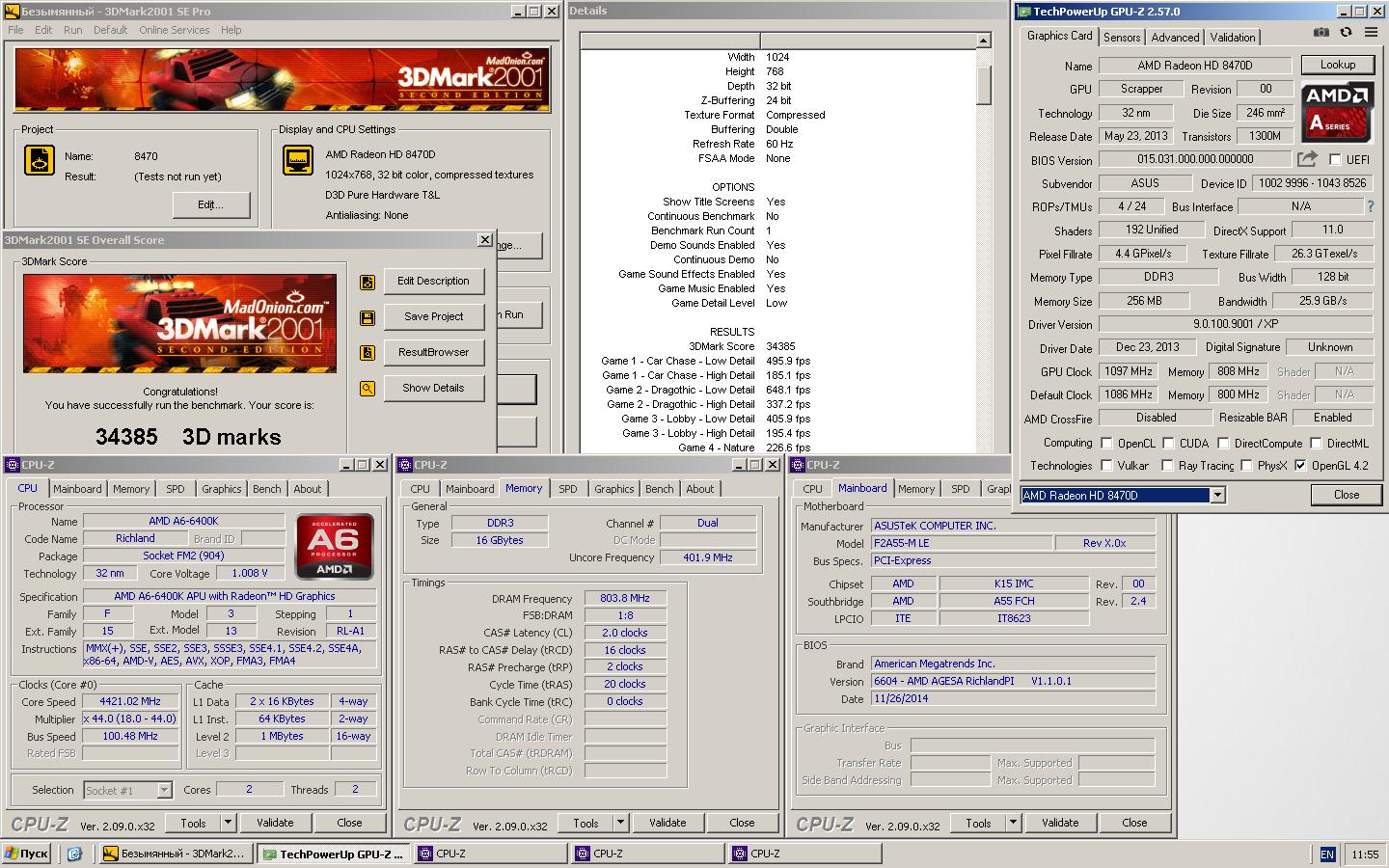Switch to the Sensors tab in GPU-Z

pyautogui.click(x=1122, y=38)
